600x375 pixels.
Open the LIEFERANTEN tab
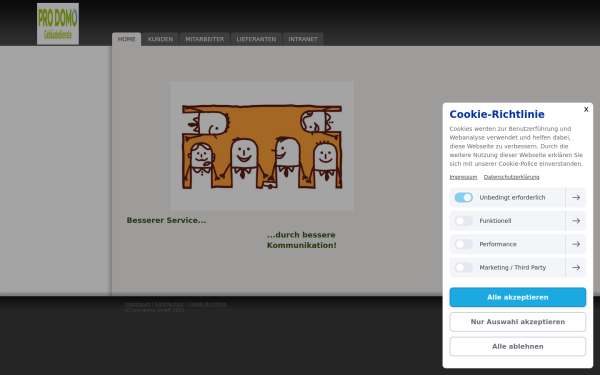(256, 39)
